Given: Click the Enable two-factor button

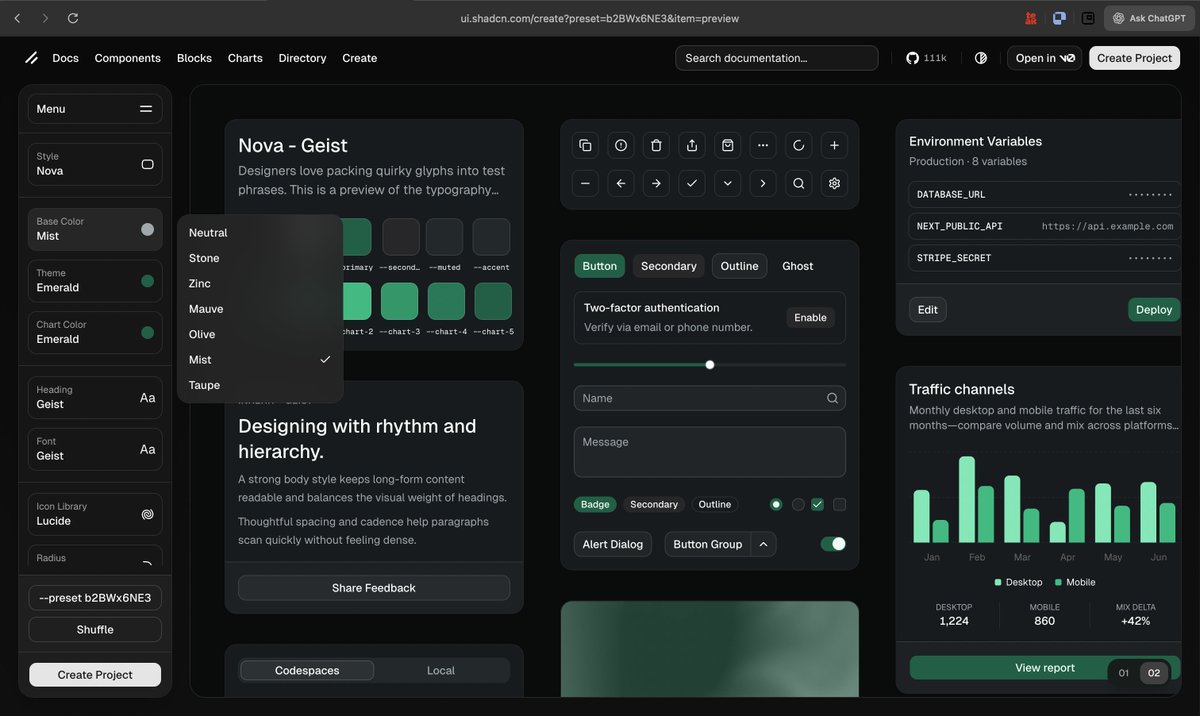Looking at the screenshot, I should pos(810,318).
